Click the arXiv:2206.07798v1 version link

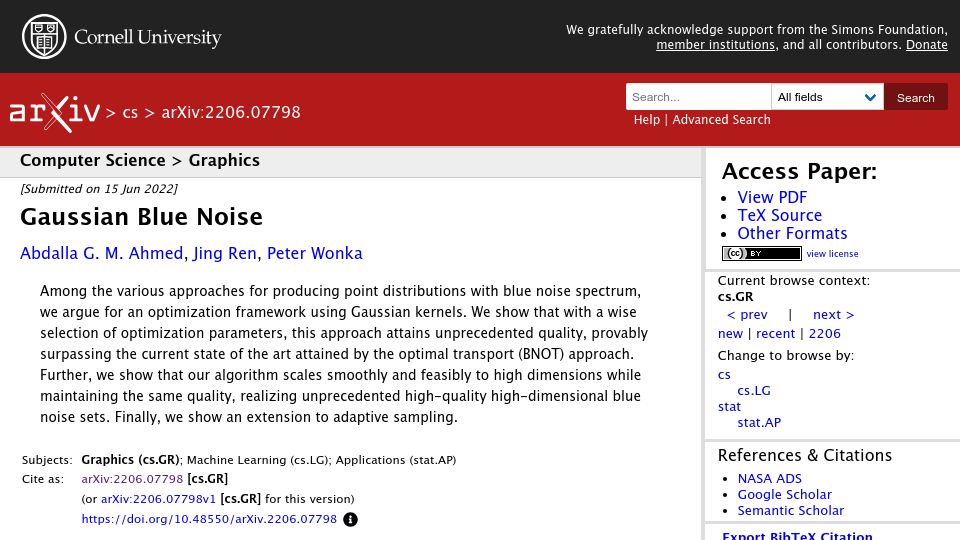point(159,499)
